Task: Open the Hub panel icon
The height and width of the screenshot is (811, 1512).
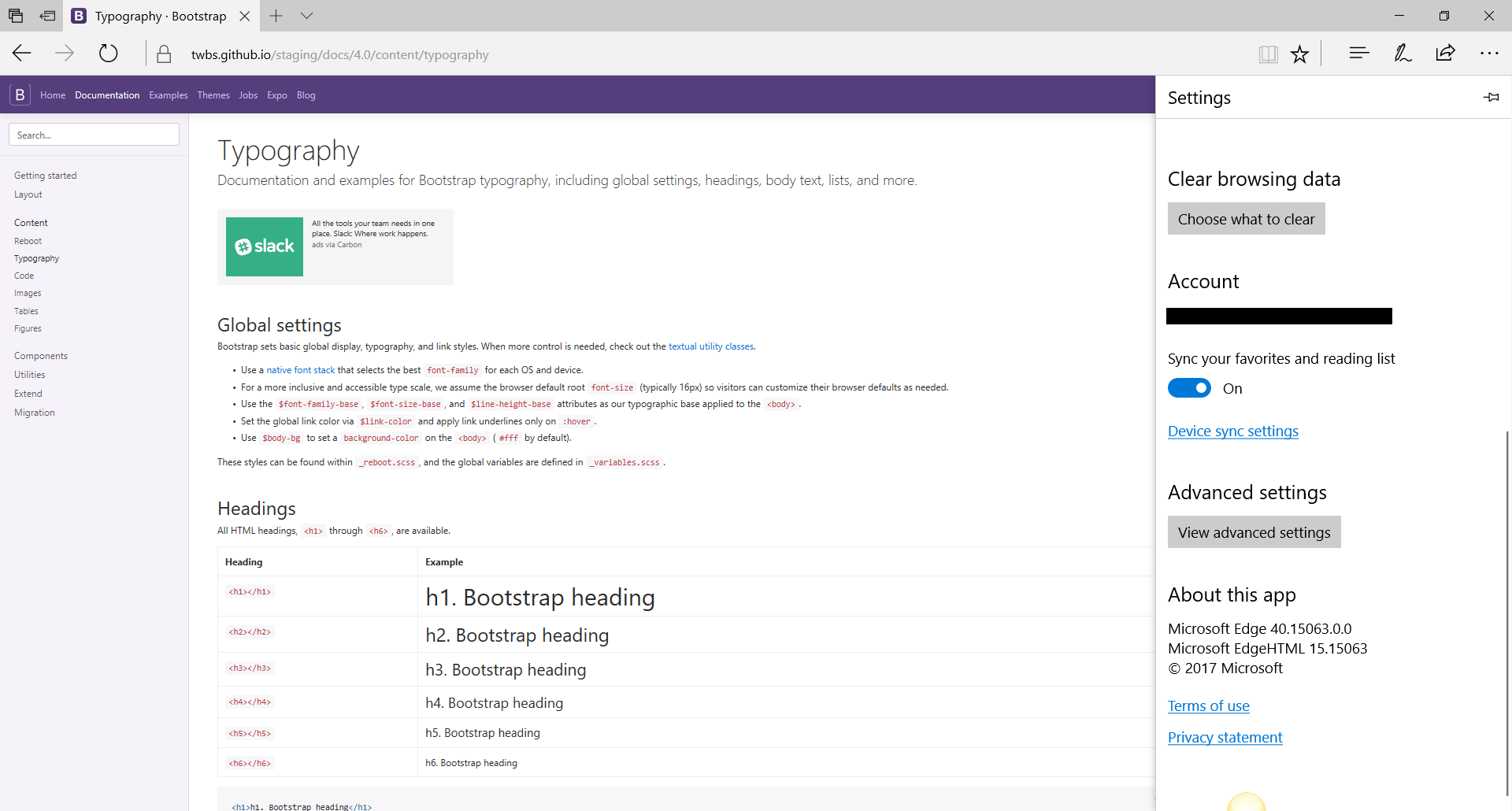Action: point(1358,54)
